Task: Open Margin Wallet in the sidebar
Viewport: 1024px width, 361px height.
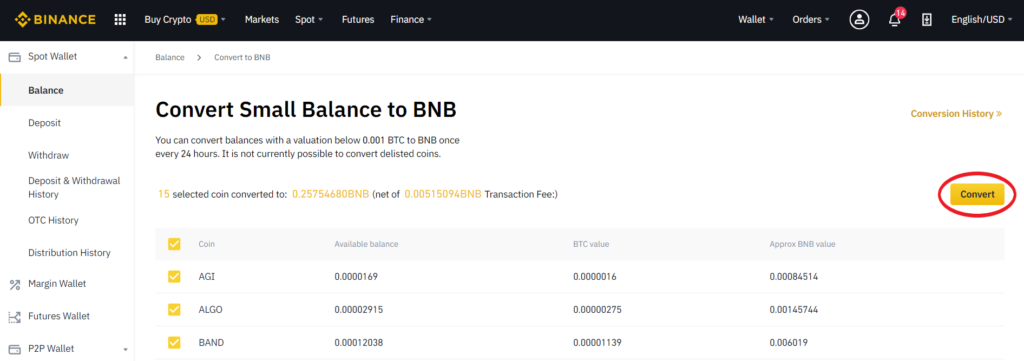Action: click(x=57, y=284)
